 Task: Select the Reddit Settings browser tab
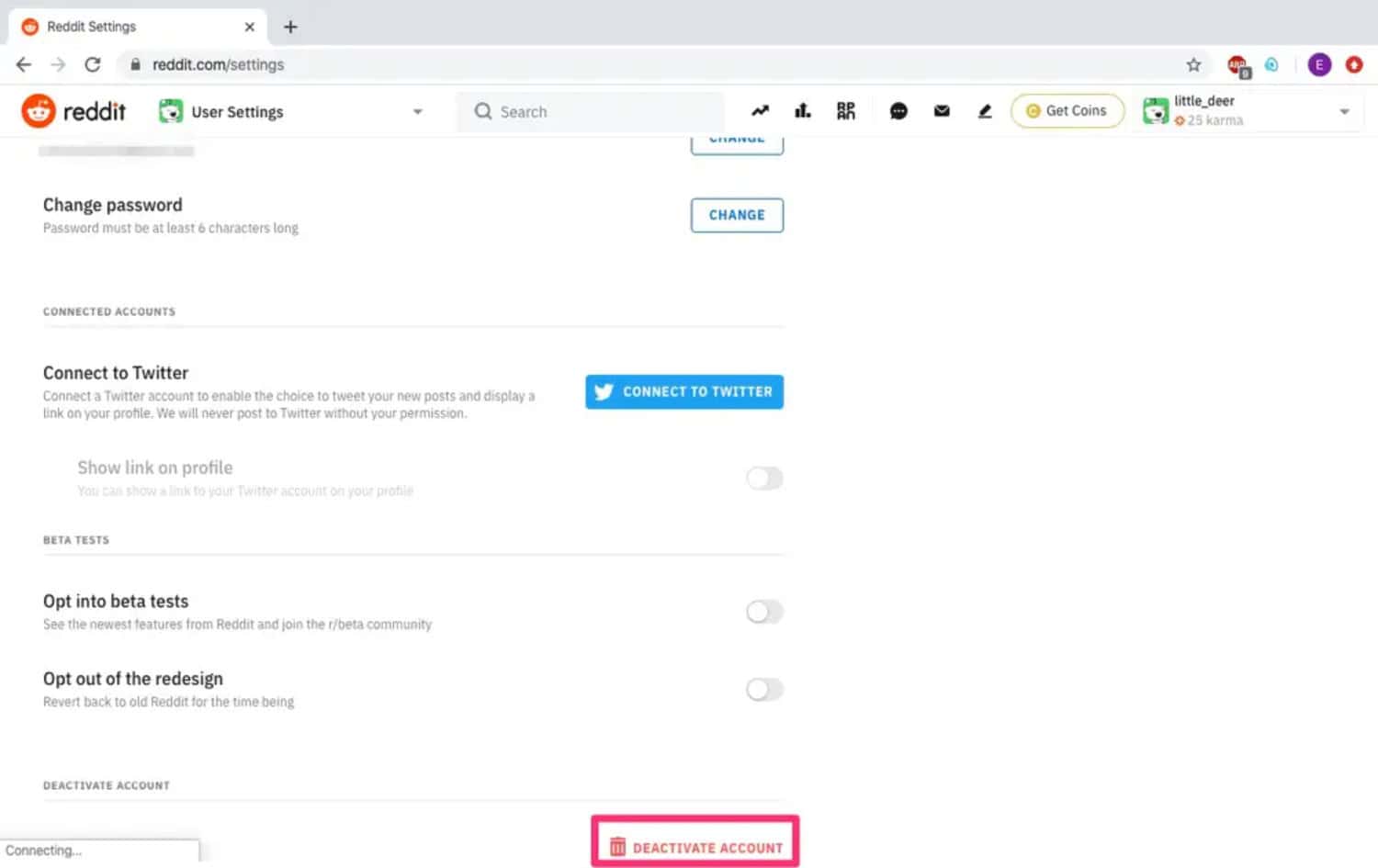point(138,27)
